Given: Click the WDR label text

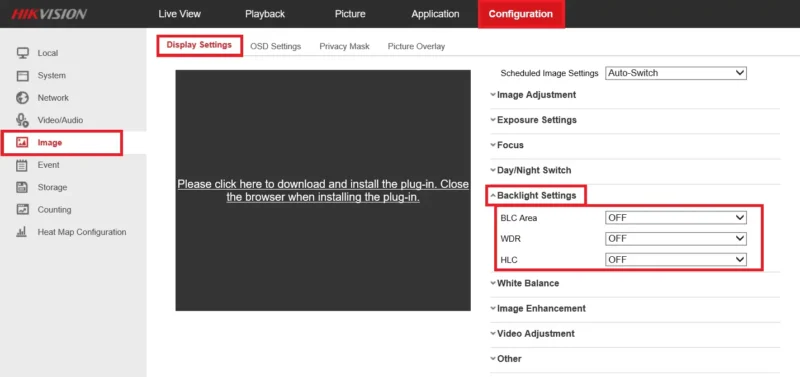Looking at the screenshot, I should [x=510, y=239].
